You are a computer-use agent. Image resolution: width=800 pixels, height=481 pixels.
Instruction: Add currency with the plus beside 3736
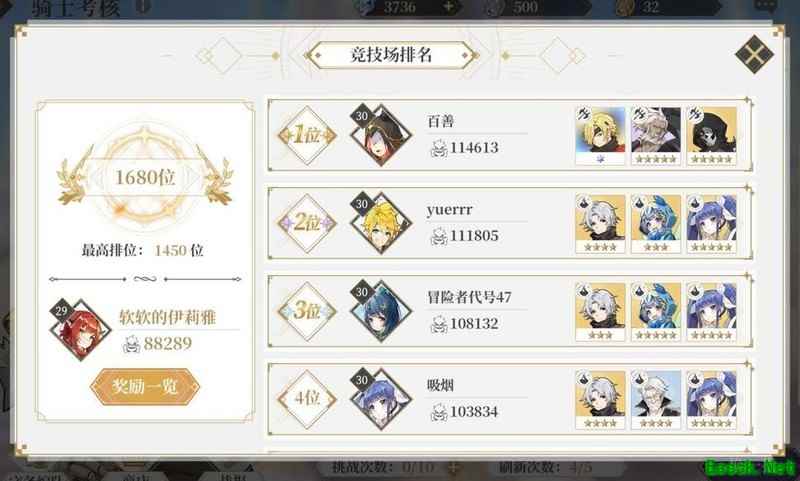448,7
